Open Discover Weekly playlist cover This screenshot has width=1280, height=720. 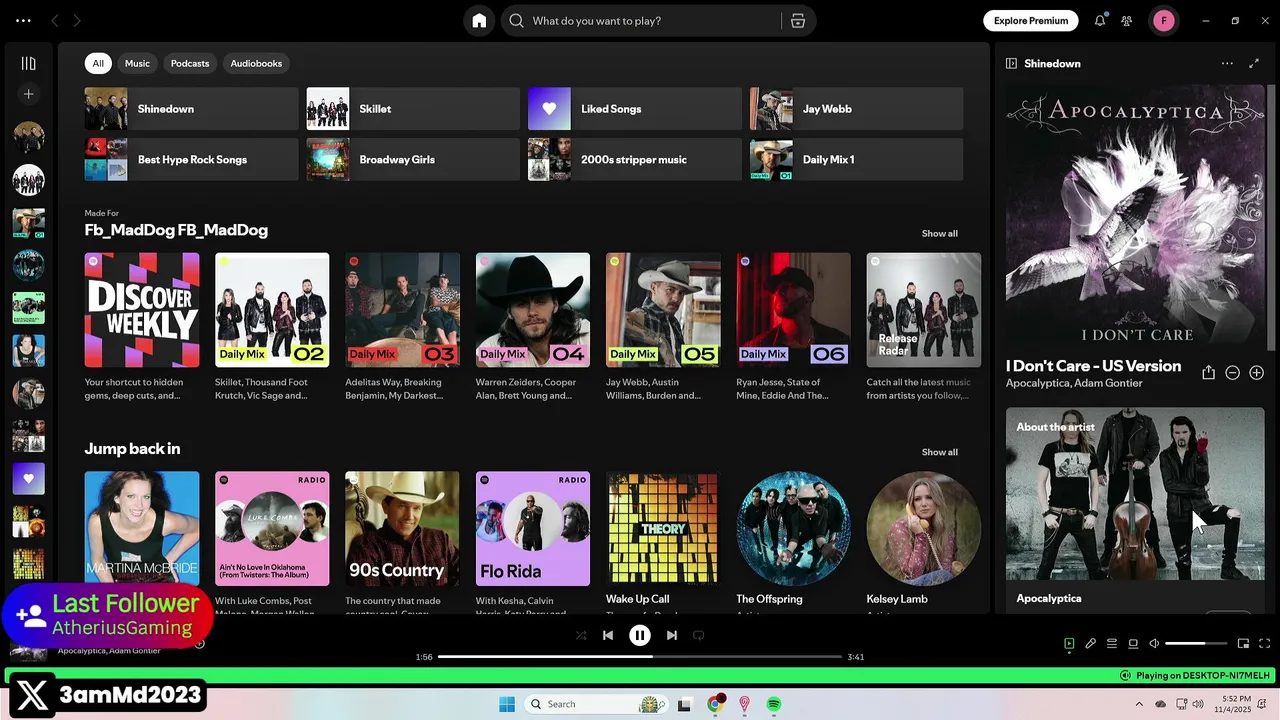[142, 310]
